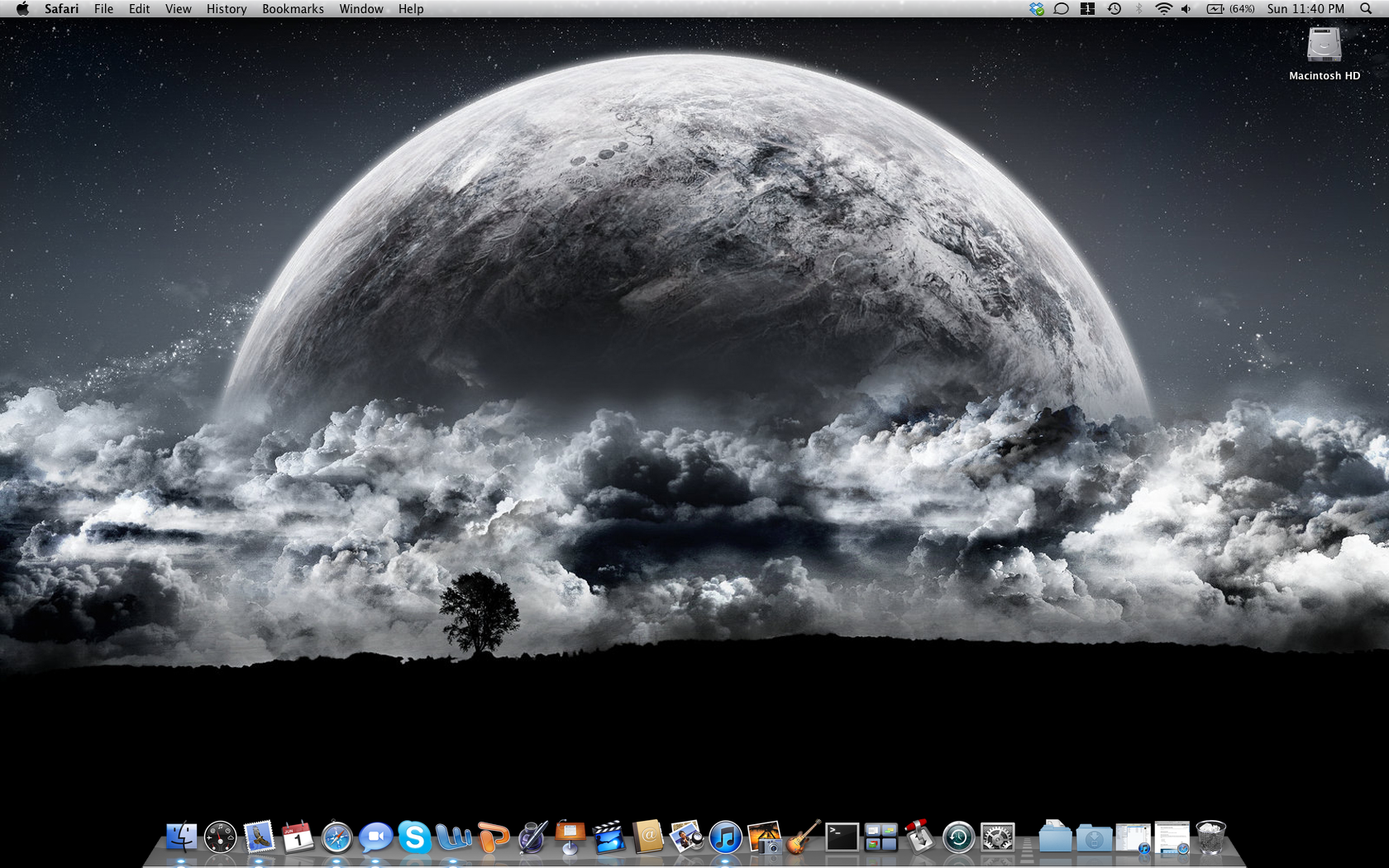Open the Documents stack in Dock
This screenshot has height=868, width=1389.
(1055, 837)
